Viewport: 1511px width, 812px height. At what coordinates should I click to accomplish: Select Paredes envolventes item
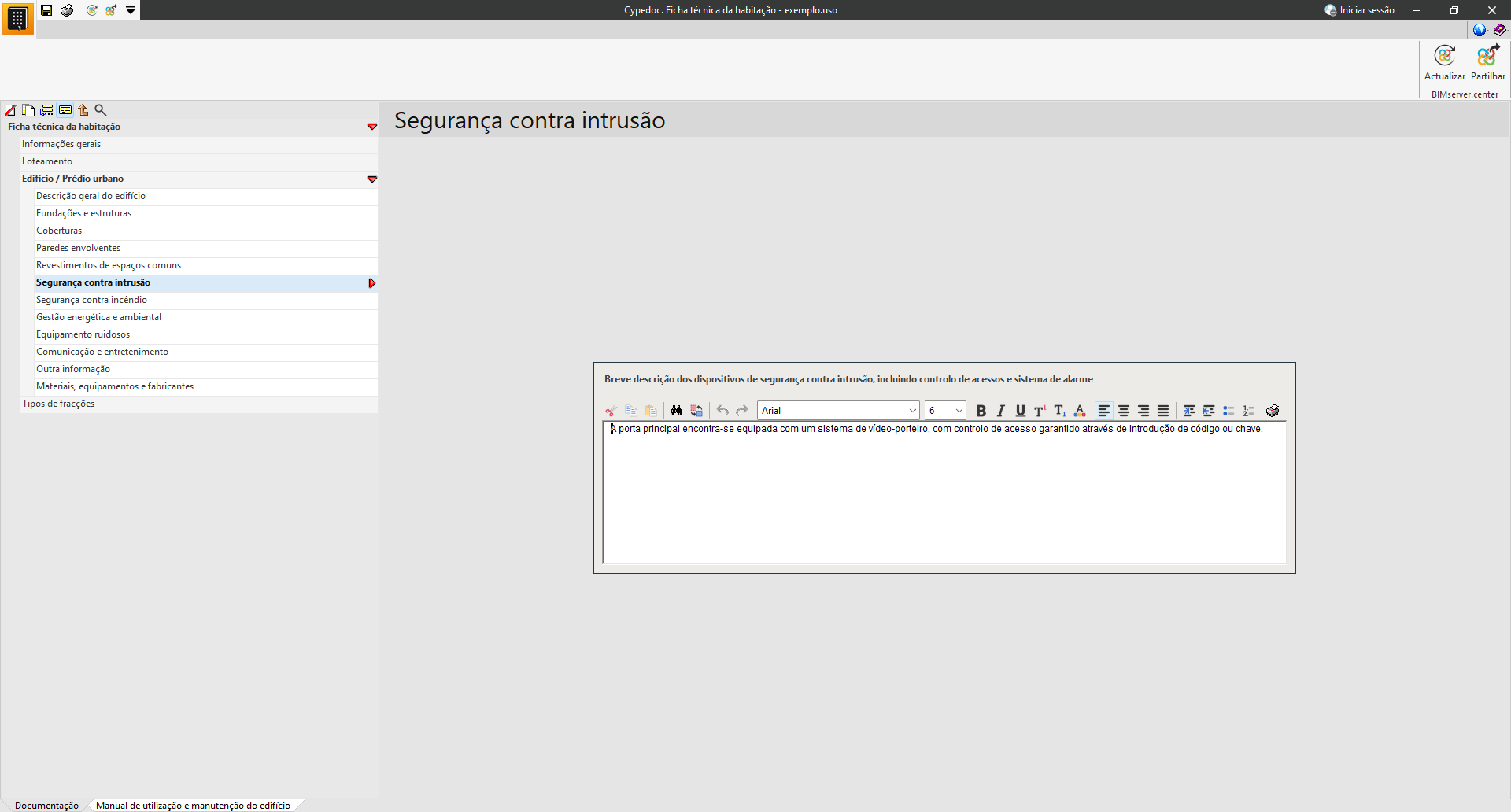(x=206, y=248)
